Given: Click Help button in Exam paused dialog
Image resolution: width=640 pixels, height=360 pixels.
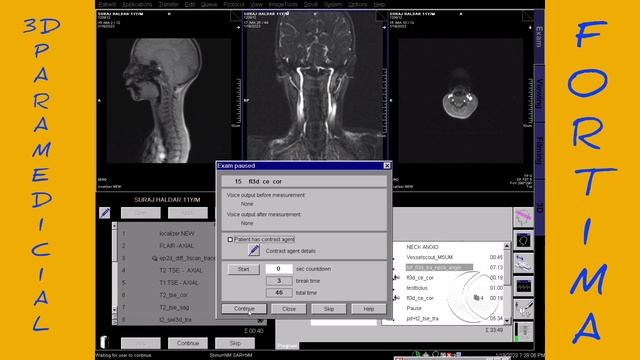Looking at the screenshot, I should 369,309.
